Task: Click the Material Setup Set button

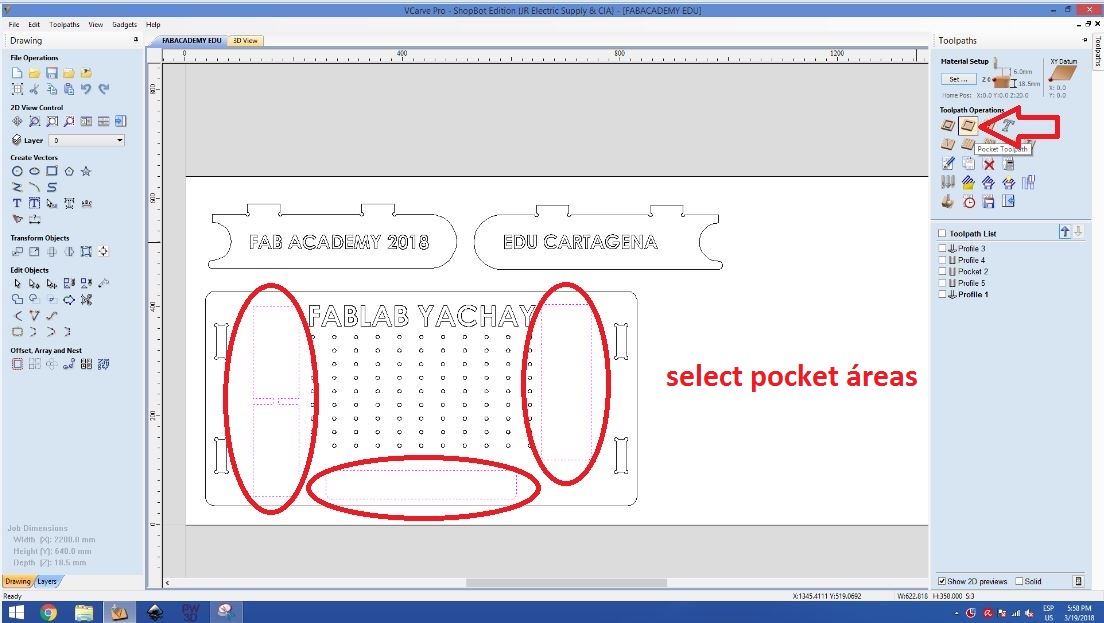Action: click(x=958, y=80)
